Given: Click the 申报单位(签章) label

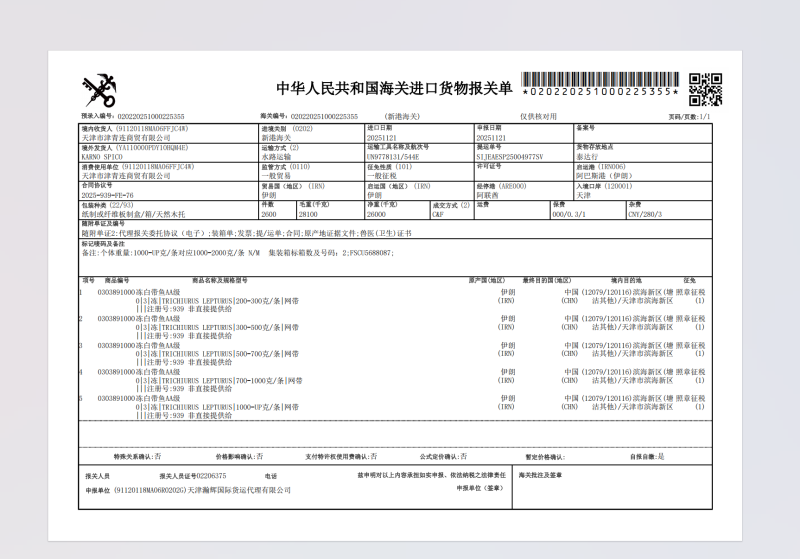Looking at the screenshot, I should (x=480, y=488).
